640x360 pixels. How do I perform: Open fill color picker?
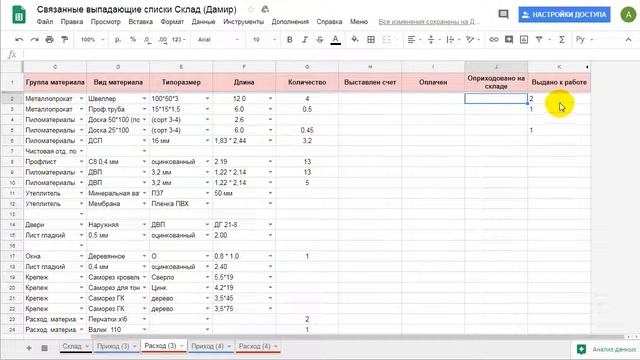pyautogui.click(x=355, y=40)
